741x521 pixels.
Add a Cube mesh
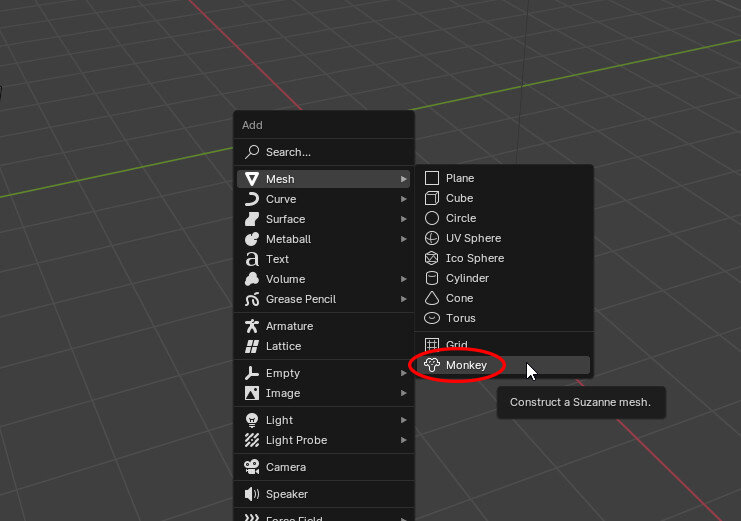pyautogui.click(x=504, y=198)
